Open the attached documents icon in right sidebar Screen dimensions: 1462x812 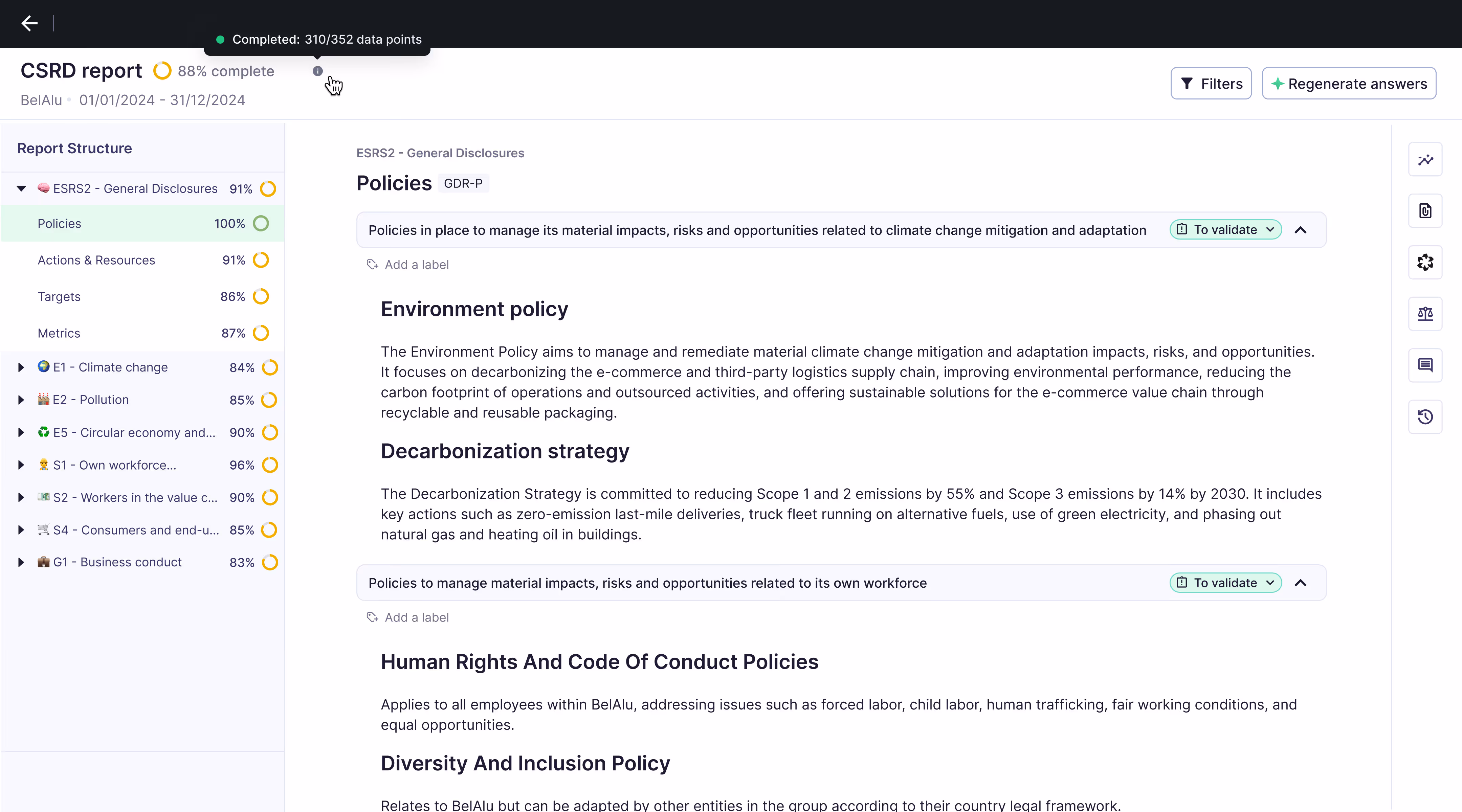tap(1425, 211)
